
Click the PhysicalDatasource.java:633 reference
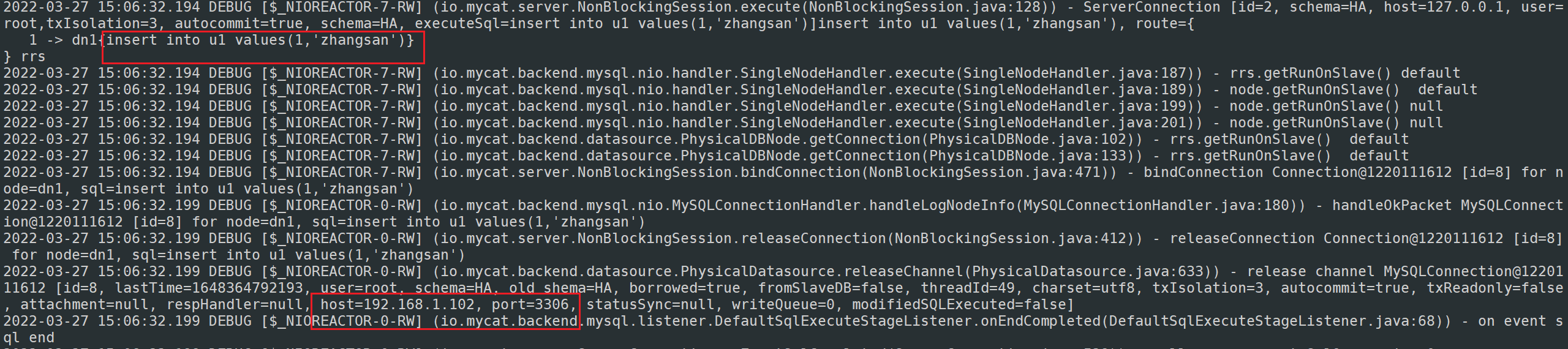click(x=1088, y=272)
